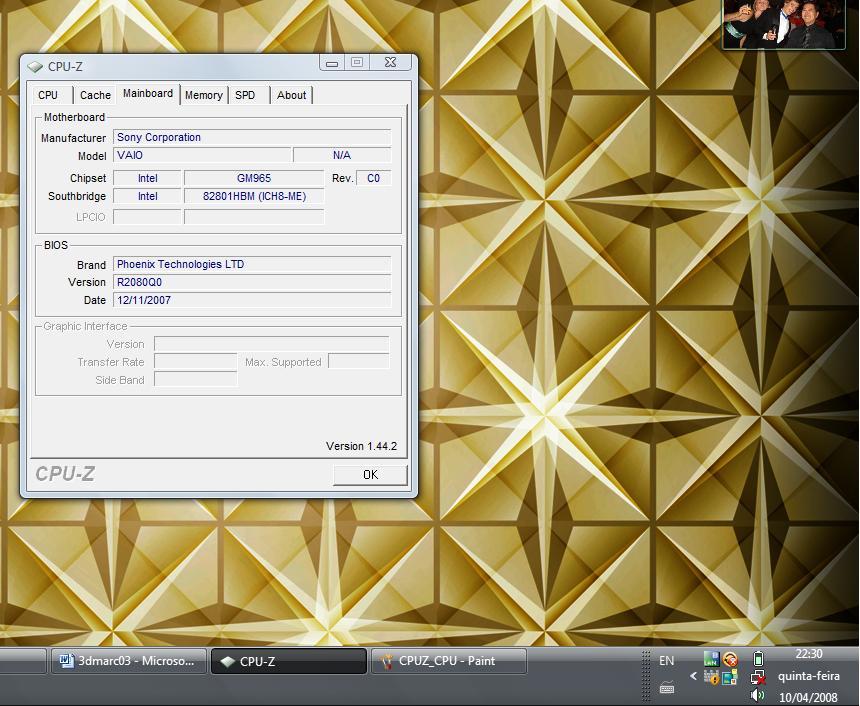860x706 pixels.
Task: Click the Southbridge vendor field Intel
Action: [147, 196]
